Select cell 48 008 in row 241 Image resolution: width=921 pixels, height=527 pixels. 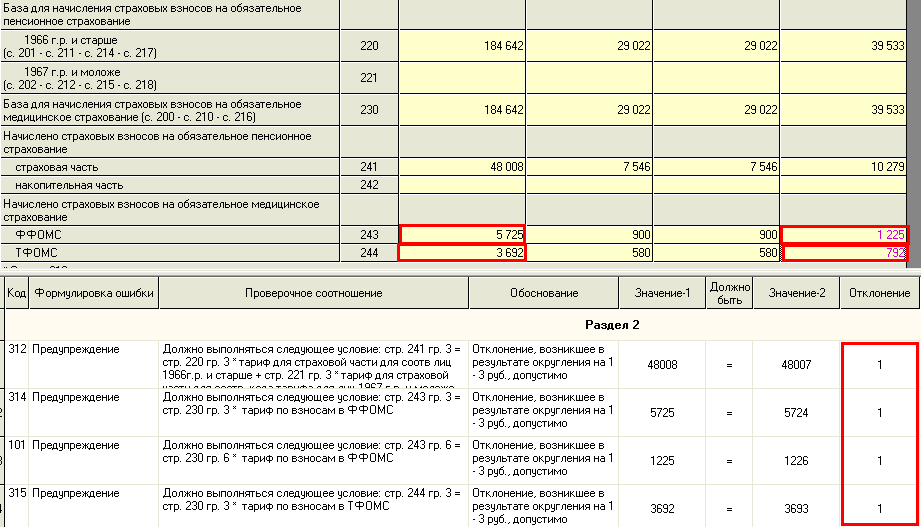pos(462,167)
